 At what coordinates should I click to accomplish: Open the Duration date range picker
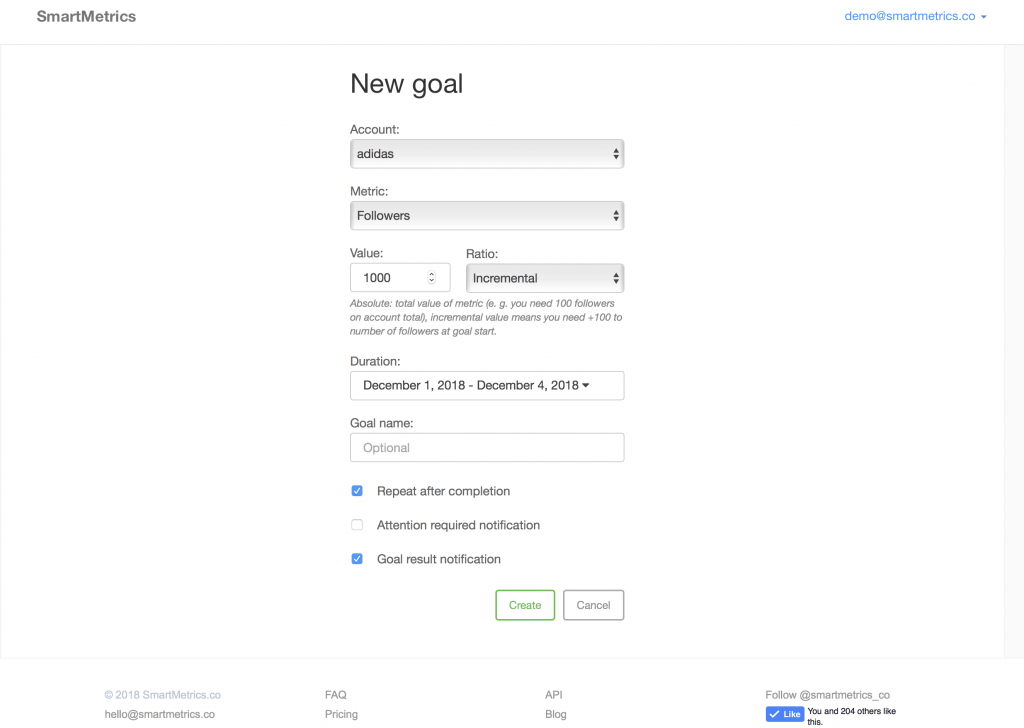tap(487, 385)
